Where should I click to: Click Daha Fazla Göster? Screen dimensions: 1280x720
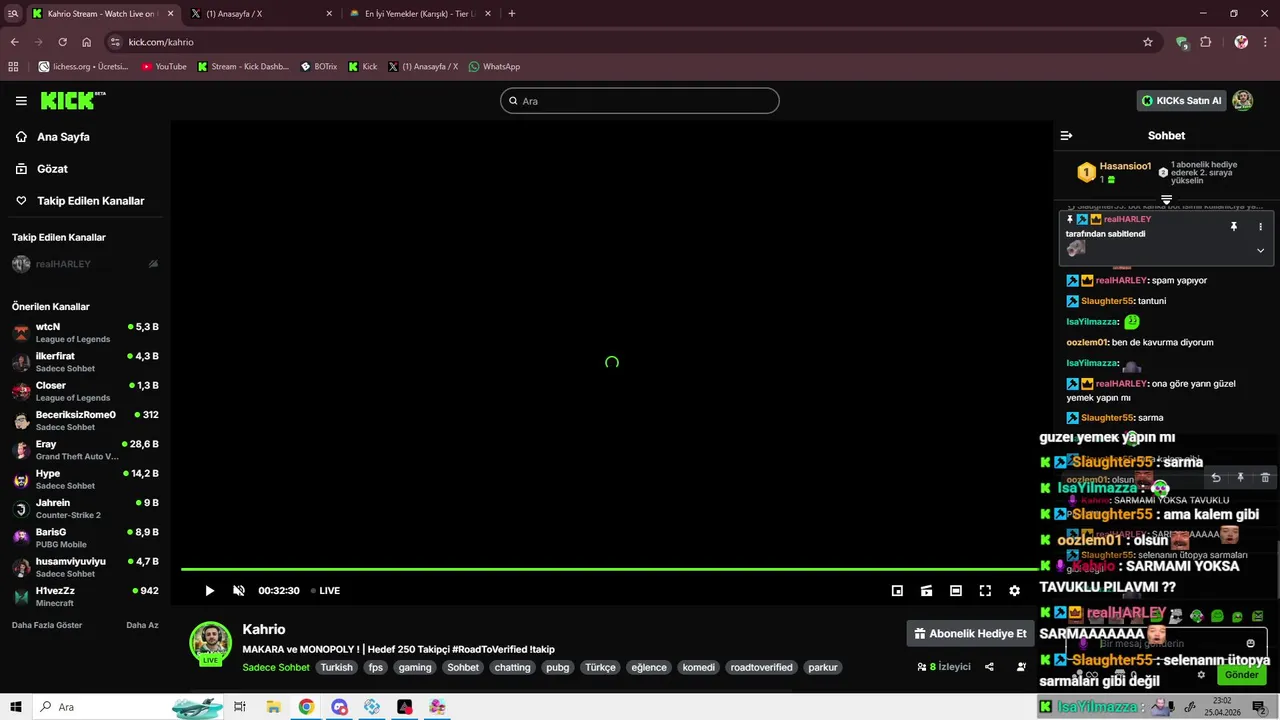47,625
